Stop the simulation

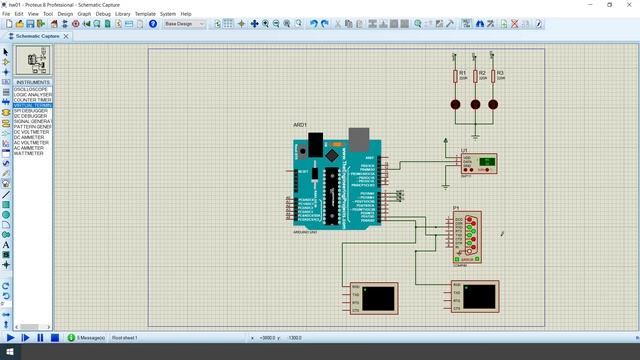click(x=55, y=338)
